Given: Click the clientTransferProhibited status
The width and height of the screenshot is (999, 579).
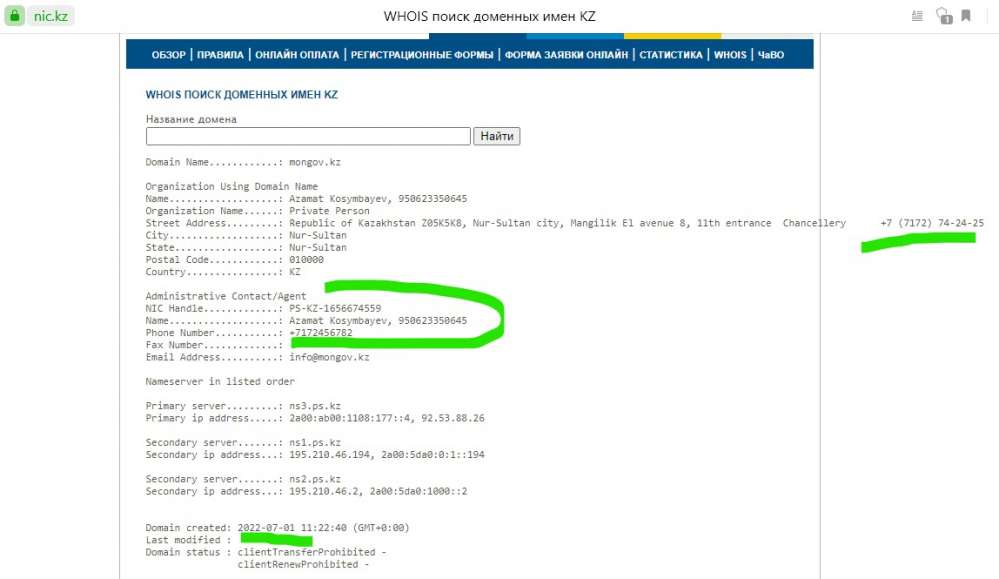Looking at the screenshot, I should (x=306, y=552).
